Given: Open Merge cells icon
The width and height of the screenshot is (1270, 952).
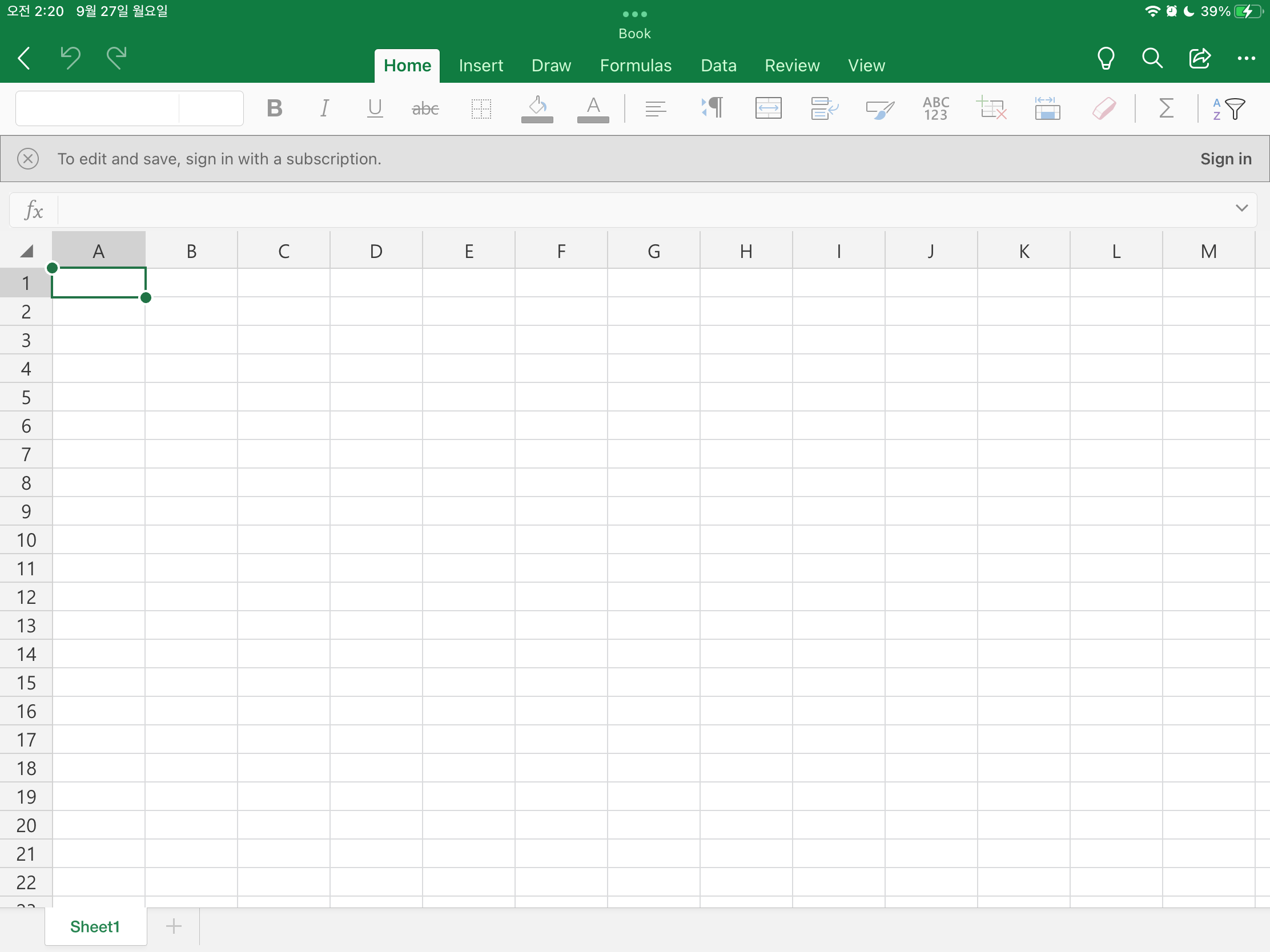Looking at the screenshot, I should 768,108.
